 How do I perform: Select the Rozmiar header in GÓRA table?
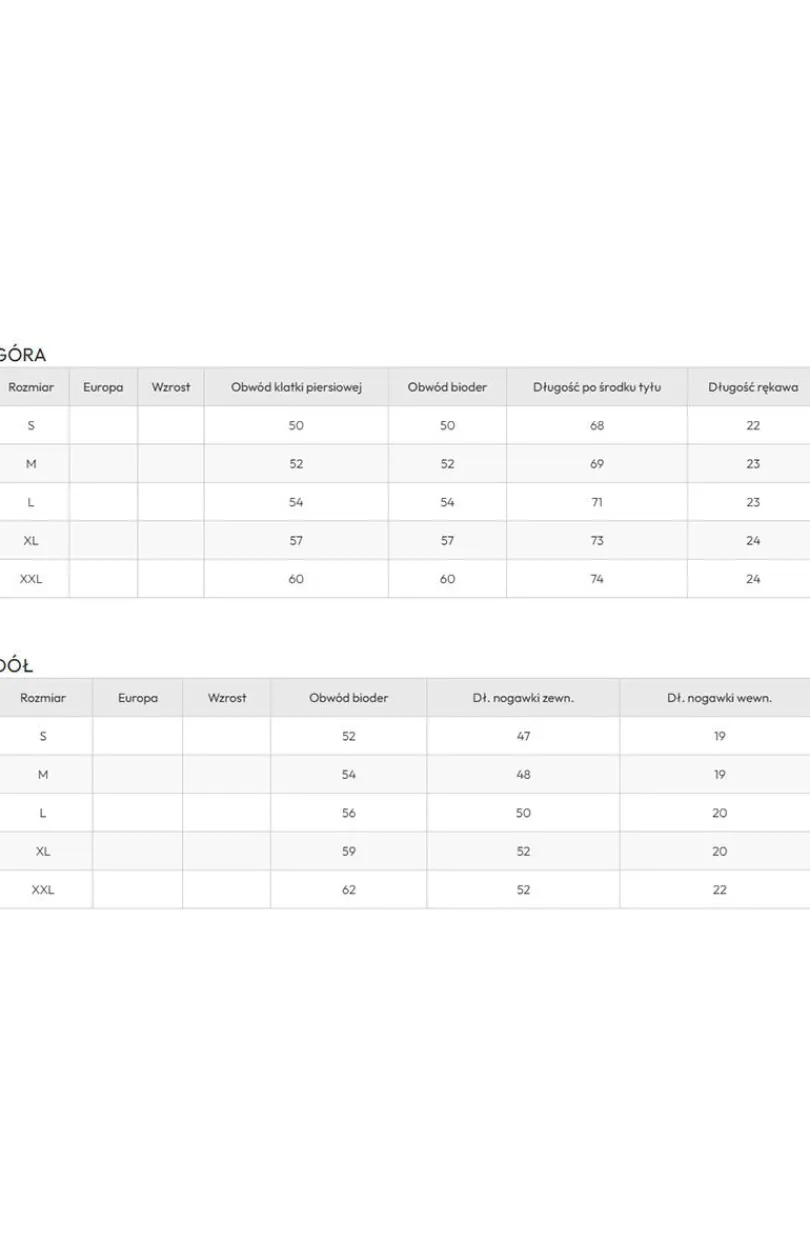[x=31, y=387]
